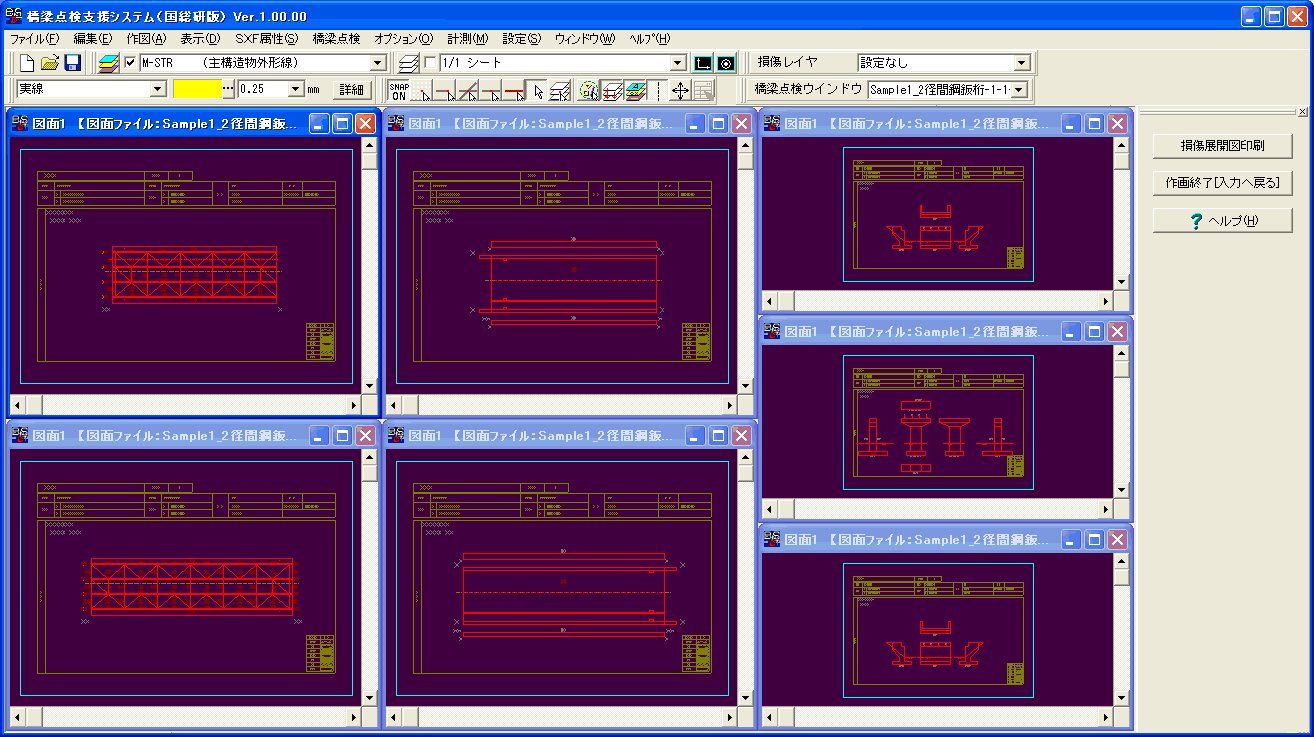Expand the M-STR layer dropdown
Screen dimensions: 1314x737
coord(378,63)
